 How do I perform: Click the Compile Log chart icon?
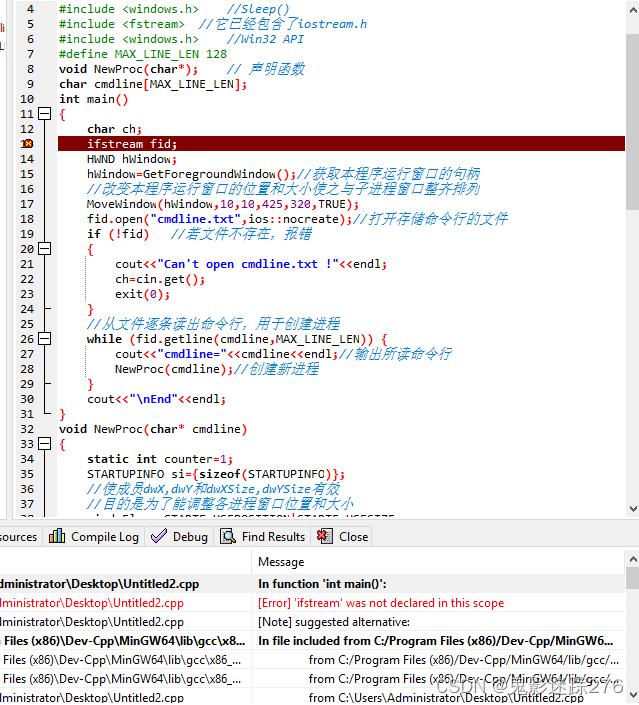click(x=57, y=536)
